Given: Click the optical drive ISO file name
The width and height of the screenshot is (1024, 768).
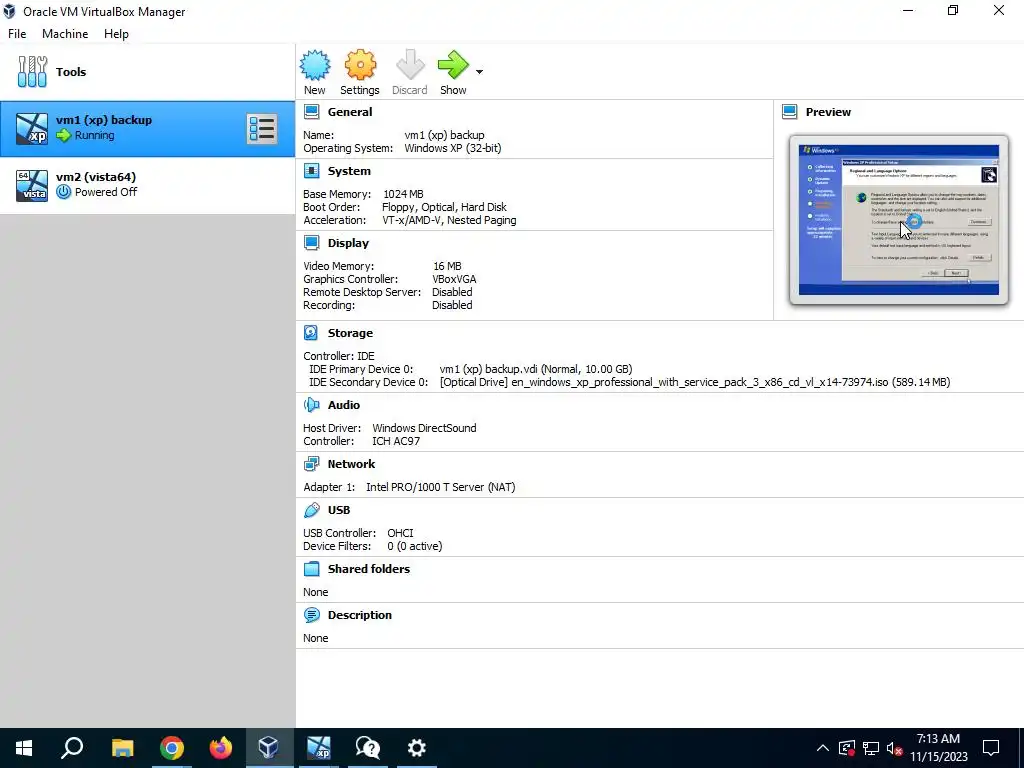Looking at the screenshot, I should click(699, 382).
